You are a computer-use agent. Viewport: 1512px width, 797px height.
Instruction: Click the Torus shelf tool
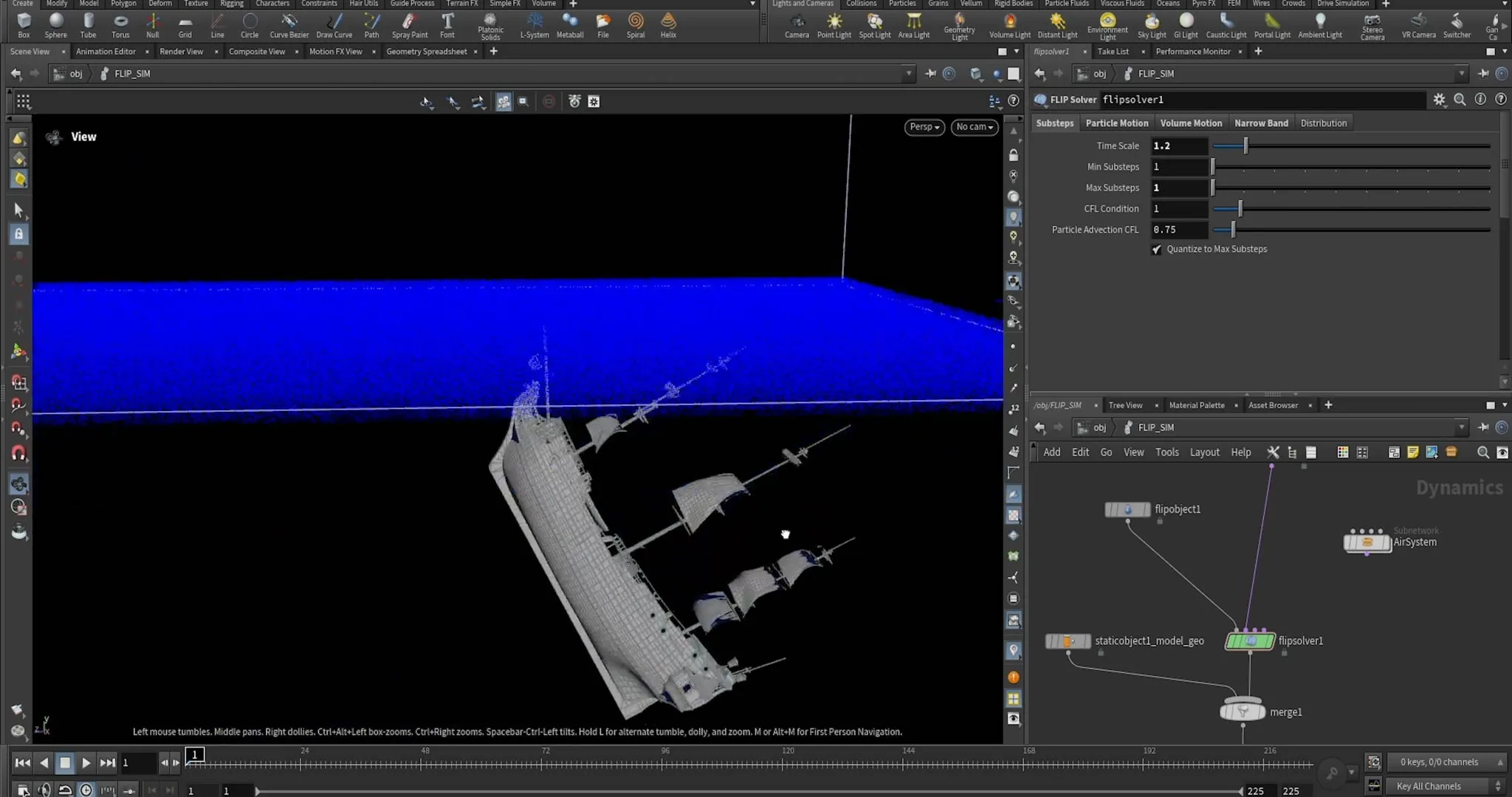coord(120,25)
